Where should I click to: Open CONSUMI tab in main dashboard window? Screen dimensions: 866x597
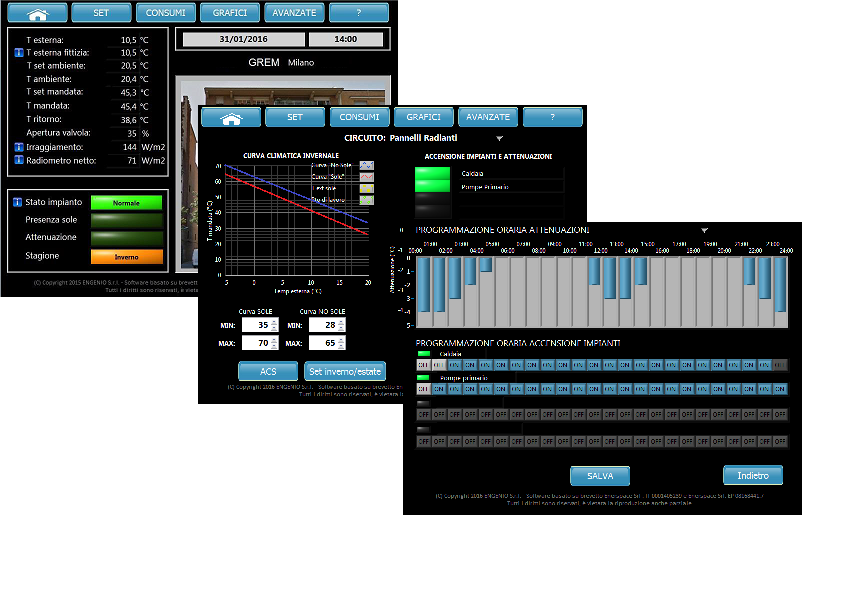click(x=166, y=13)
